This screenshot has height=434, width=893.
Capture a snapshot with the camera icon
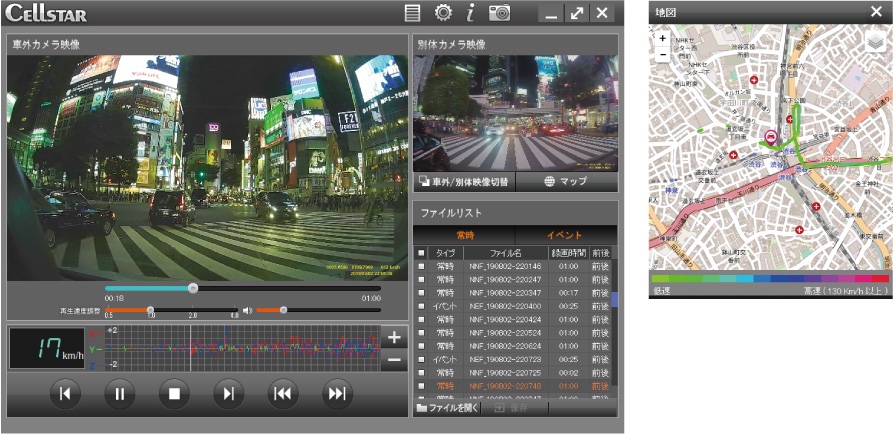499,12
